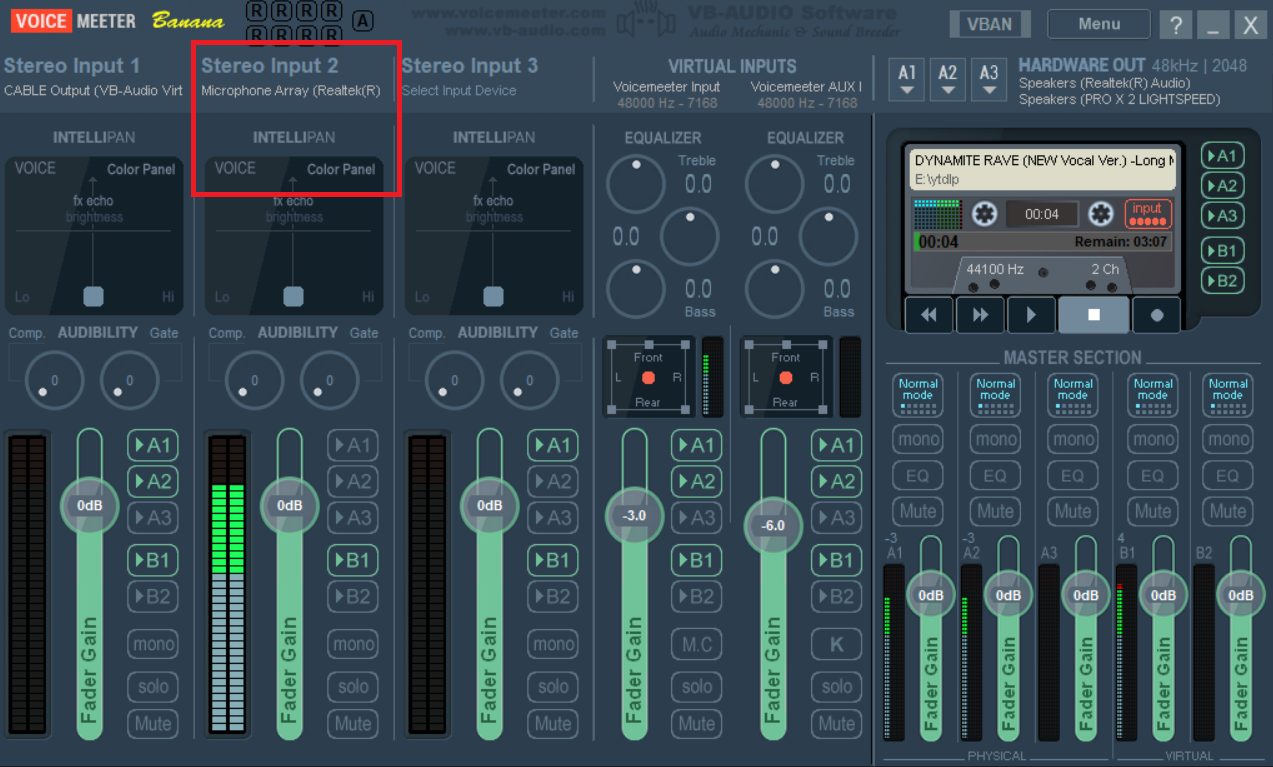Disable A2 bus on Voicemeeter Input strip

click(x=696, y=482)
